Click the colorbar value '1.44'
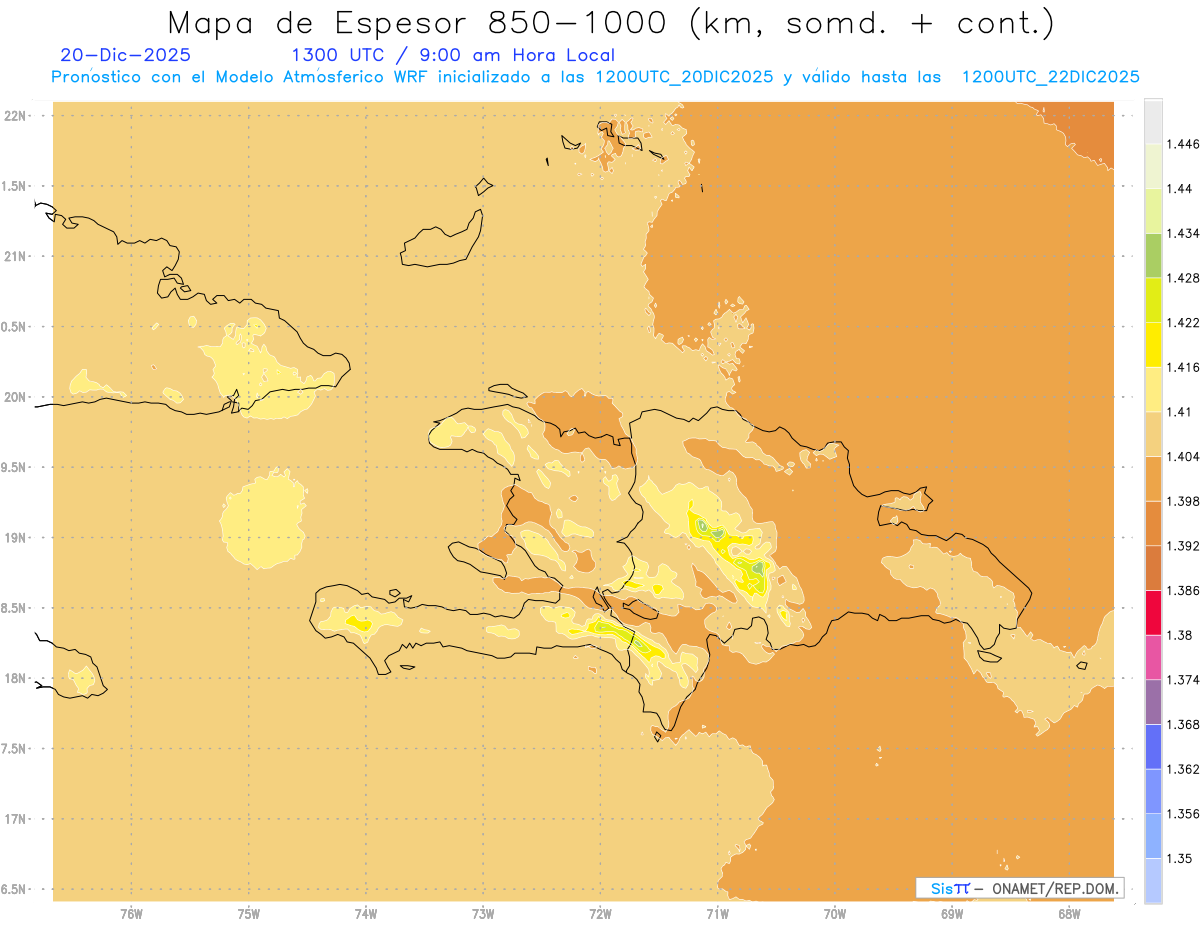Screen dimensions: 1200x927 (x=1182, y=189)
